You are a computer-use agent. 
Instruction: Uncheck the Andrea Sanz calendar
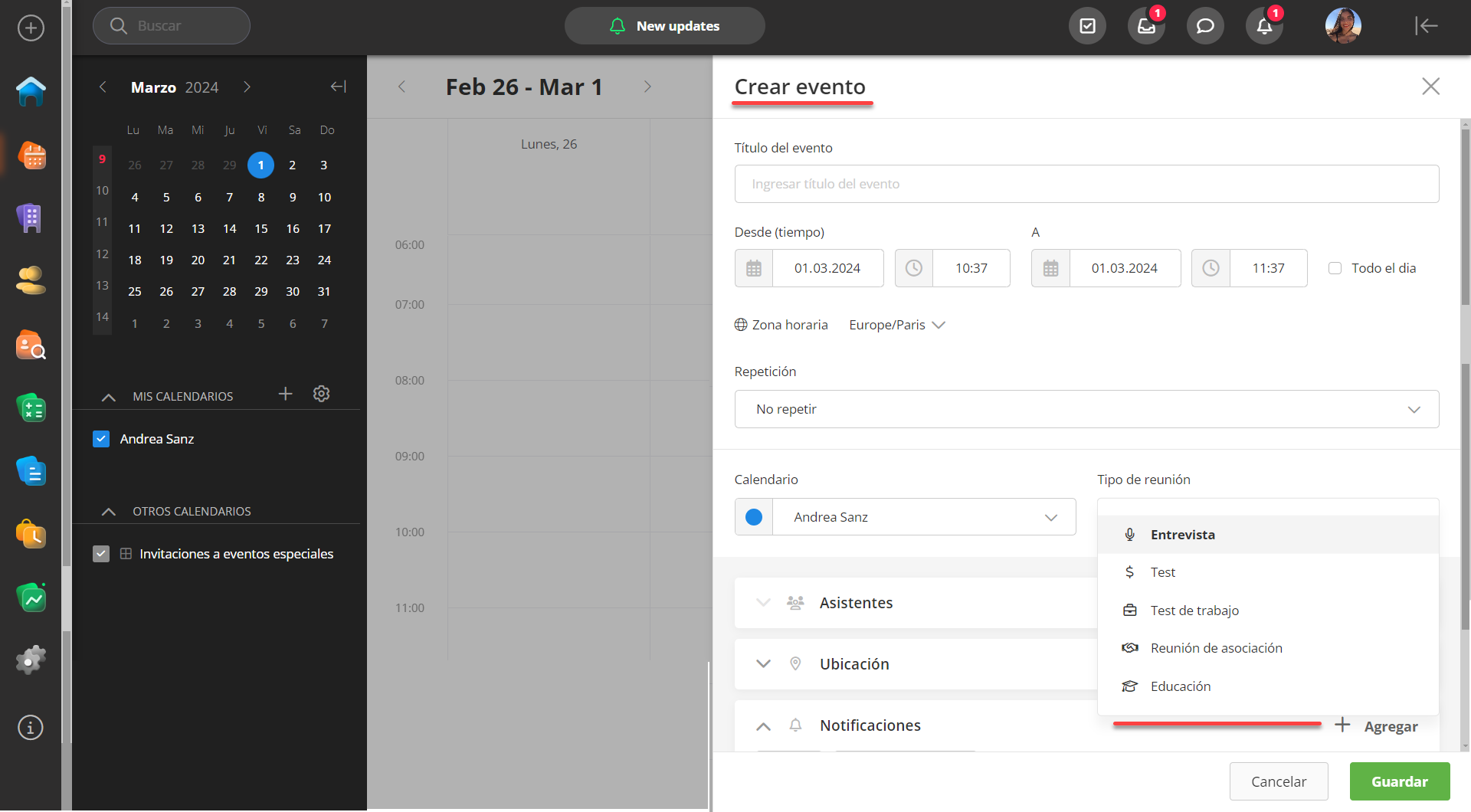click(x=101, y=439)
